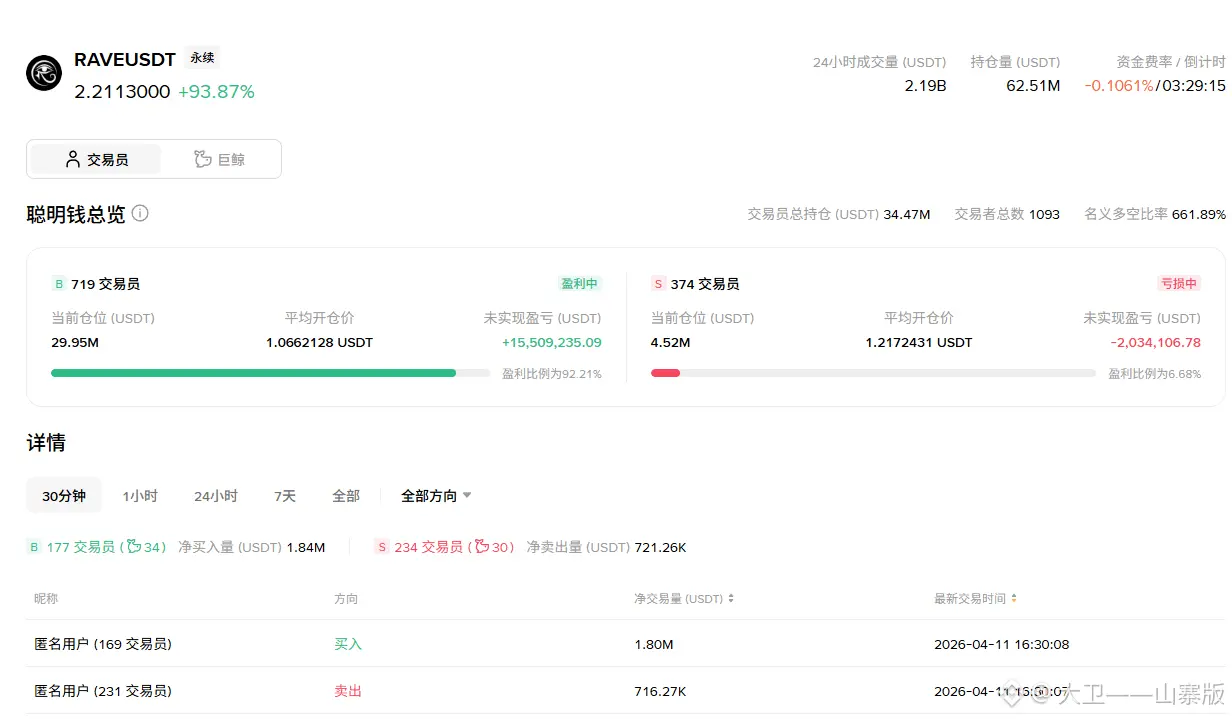Click 交易者总数 1093 value
1232x719 pixels.
pos(1044,214)
